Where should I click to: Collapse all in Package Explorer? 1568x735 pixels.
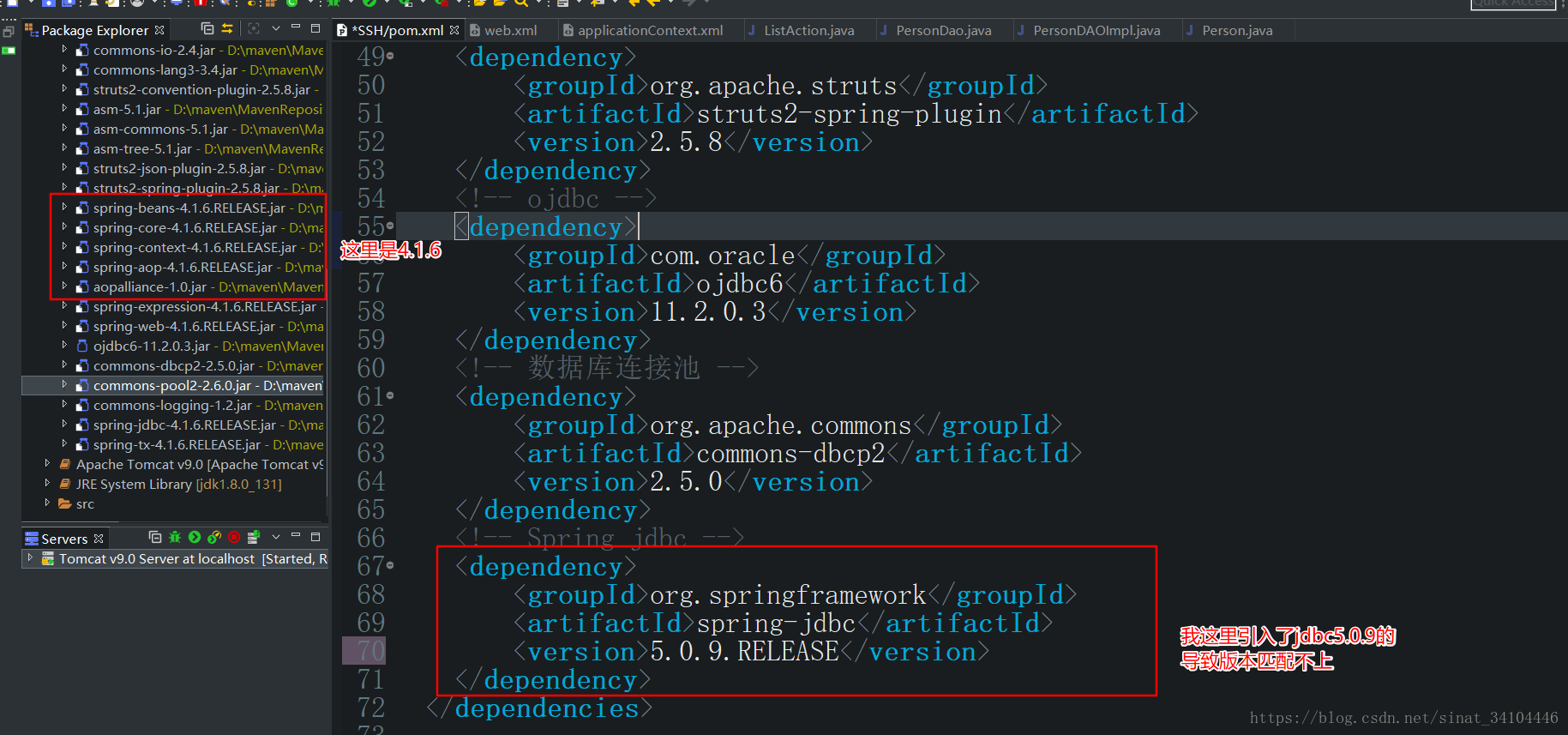tap(207, 29)
